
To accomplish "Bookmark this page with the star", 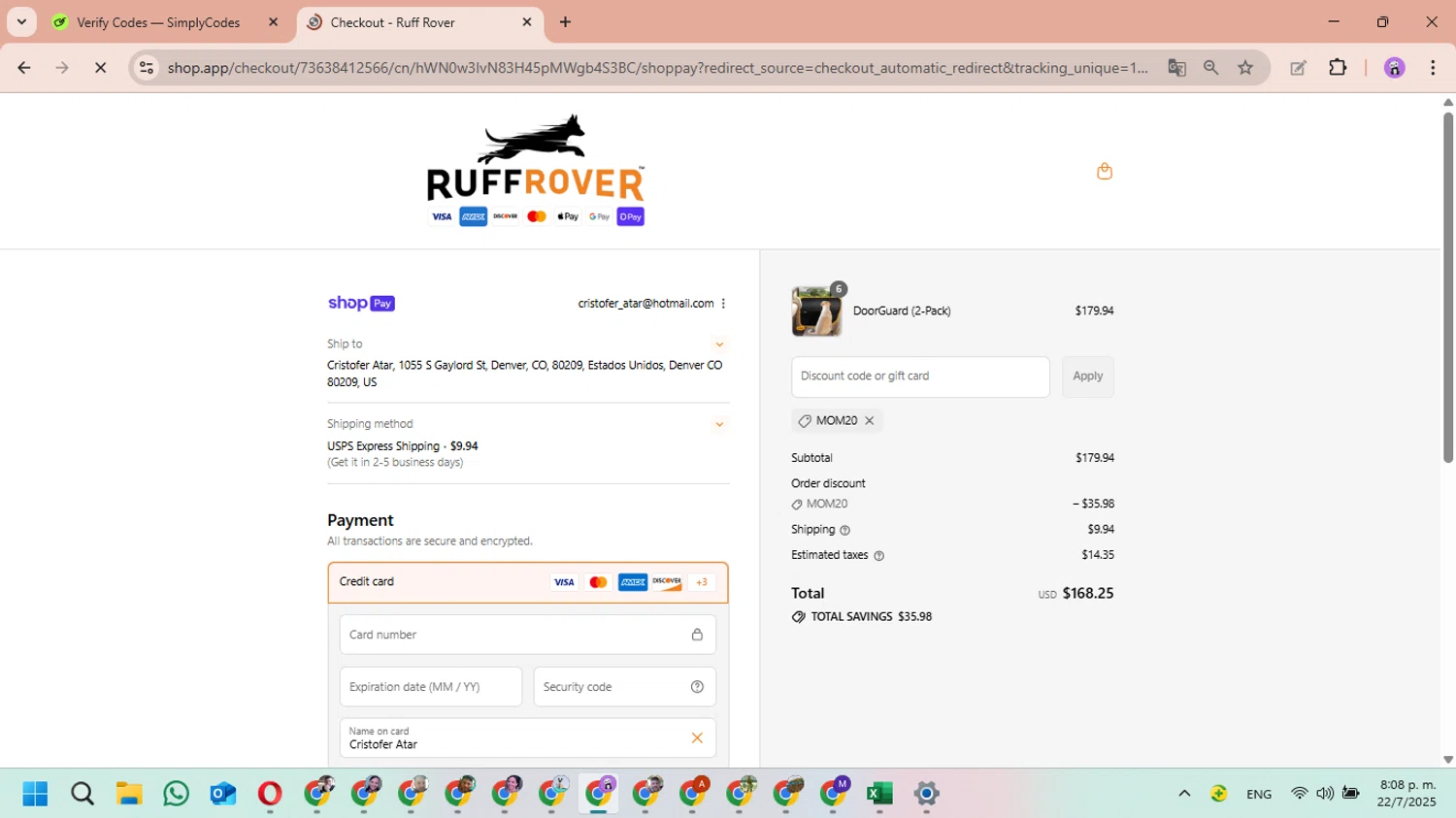I will click(1245, 68).
